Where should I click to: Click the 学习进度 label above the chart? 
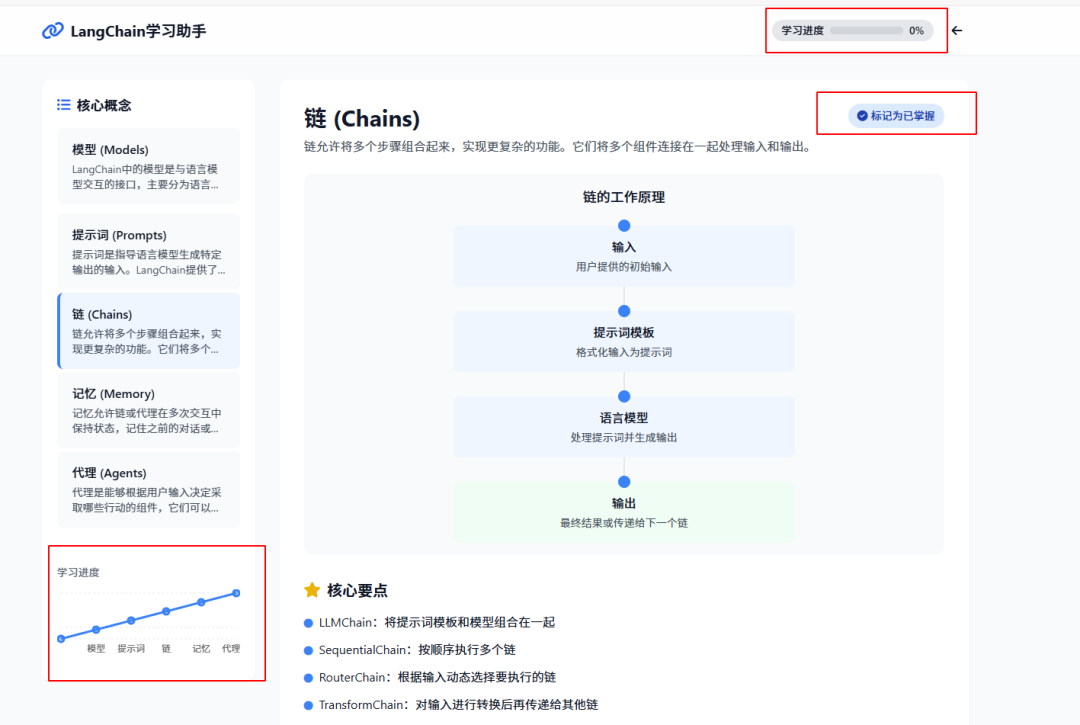pos(79,572)
